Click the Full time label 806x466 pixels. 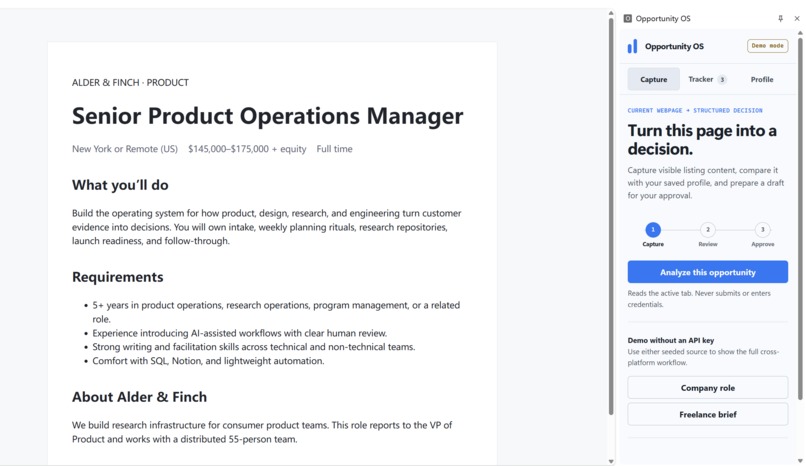pos(334,149)
